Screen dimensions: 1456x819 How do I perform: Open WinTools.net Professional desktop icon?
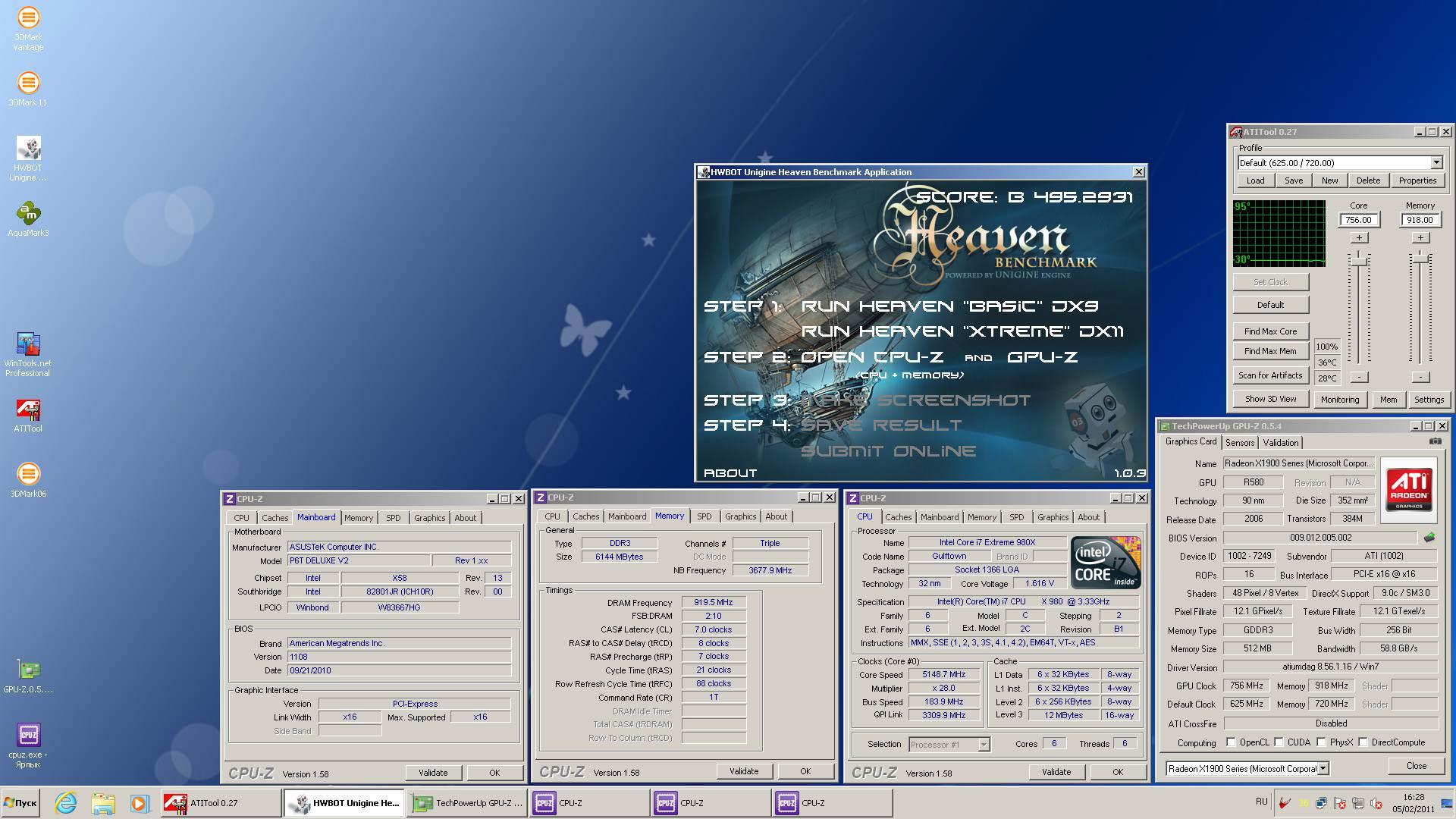(28, 355)
